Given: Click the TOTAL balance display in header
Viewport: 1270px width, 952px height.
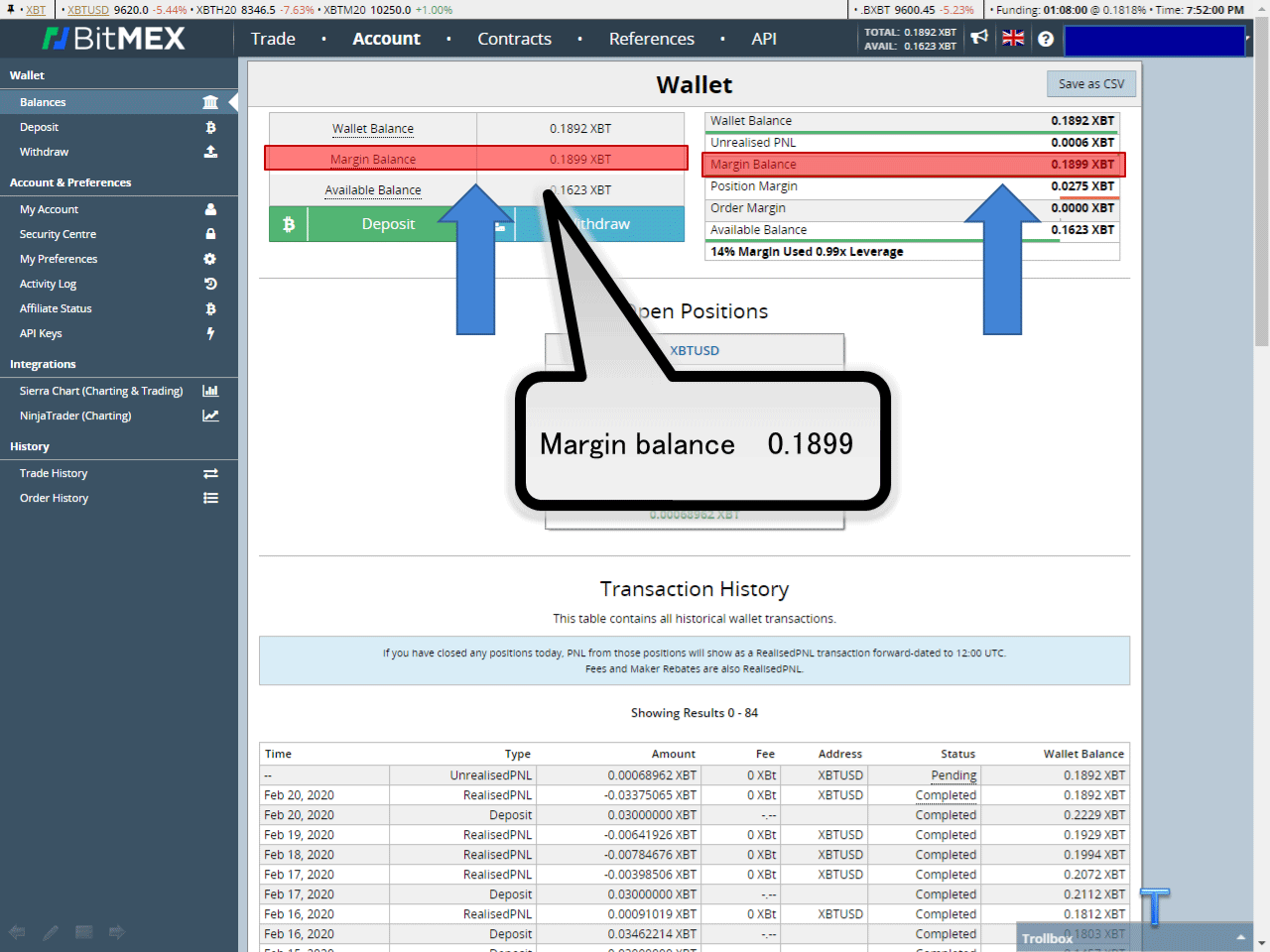Looking at the screenshot, I should [910, 32].
